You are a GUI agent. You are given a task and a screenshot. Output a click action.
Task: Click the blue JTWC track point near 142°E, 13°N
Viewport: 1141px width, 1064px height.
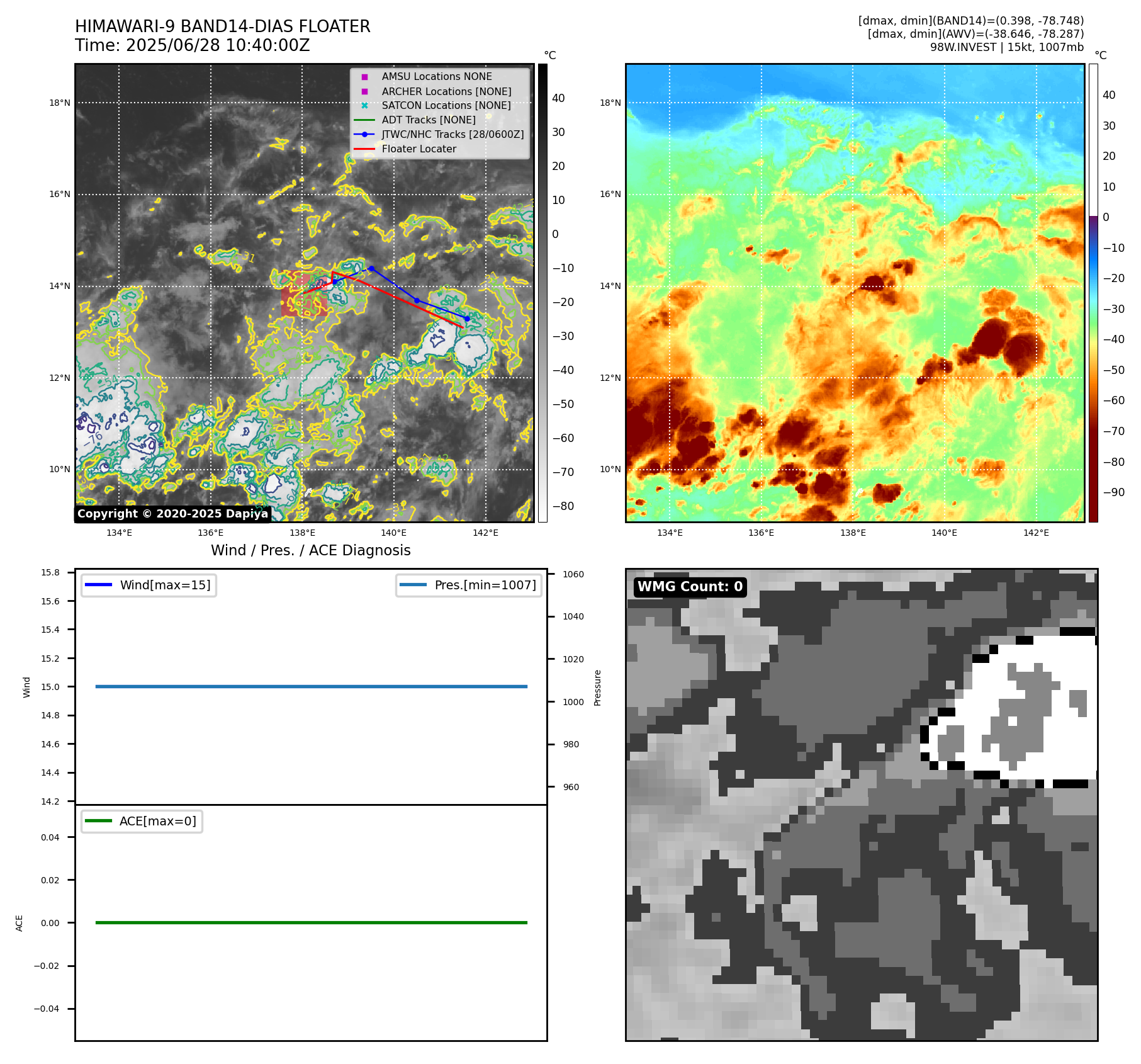pyautogui.click(x=467, y=319)
